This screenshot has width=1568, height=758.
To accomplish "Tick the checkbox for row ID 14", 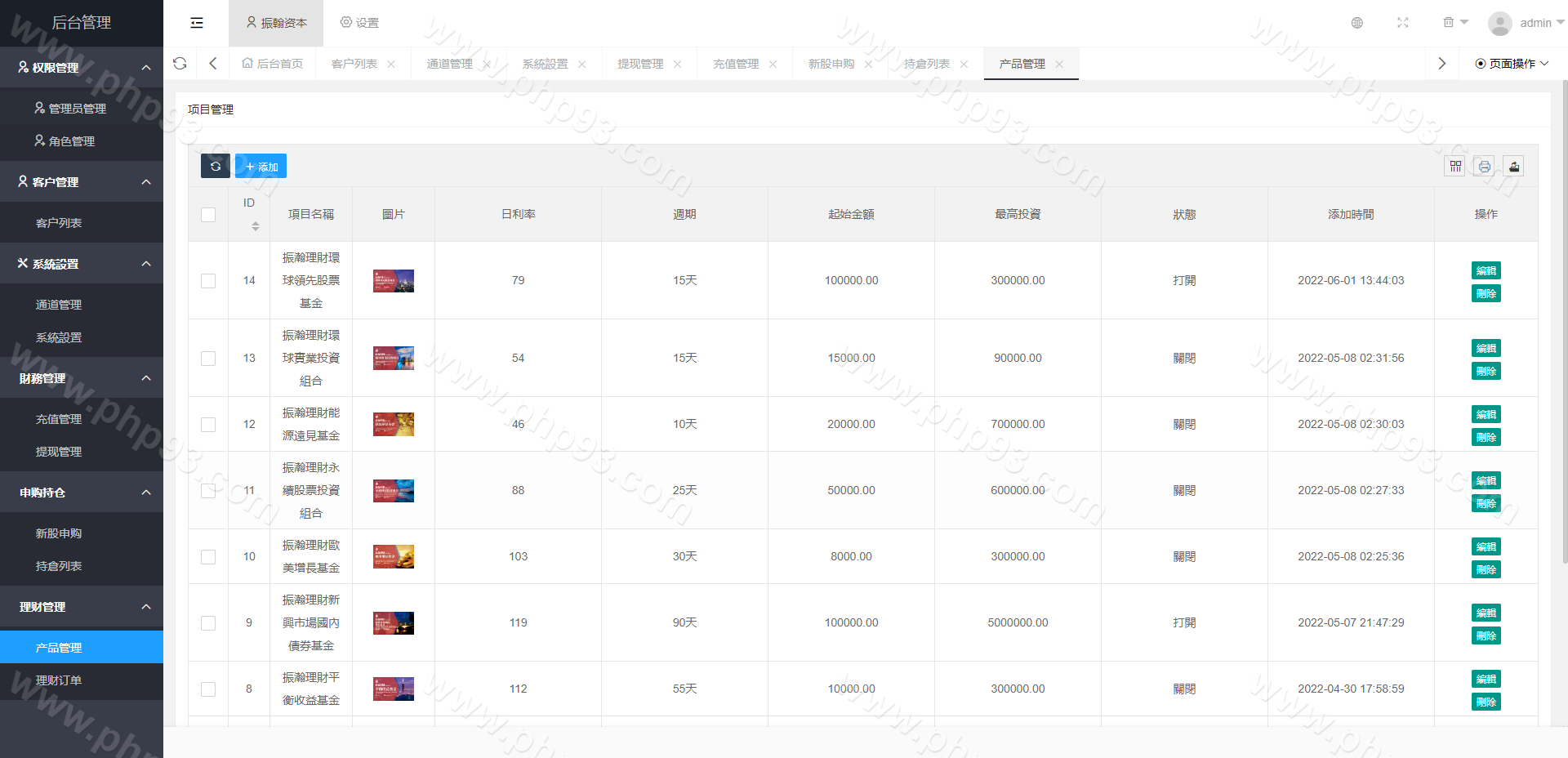I will pos(208,281).
